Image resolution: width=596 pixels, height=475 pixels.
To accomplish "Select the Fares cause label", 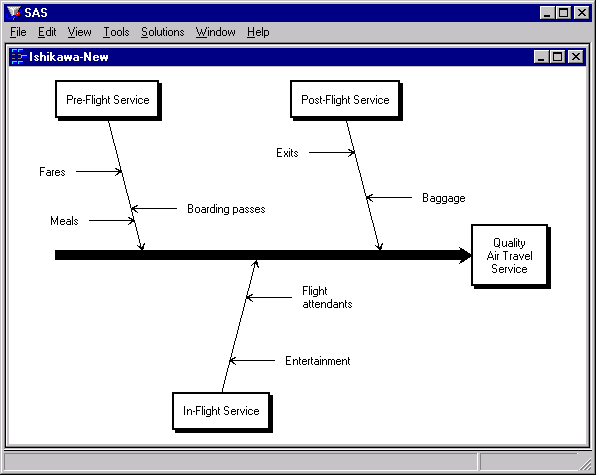I will coord(52,172).
